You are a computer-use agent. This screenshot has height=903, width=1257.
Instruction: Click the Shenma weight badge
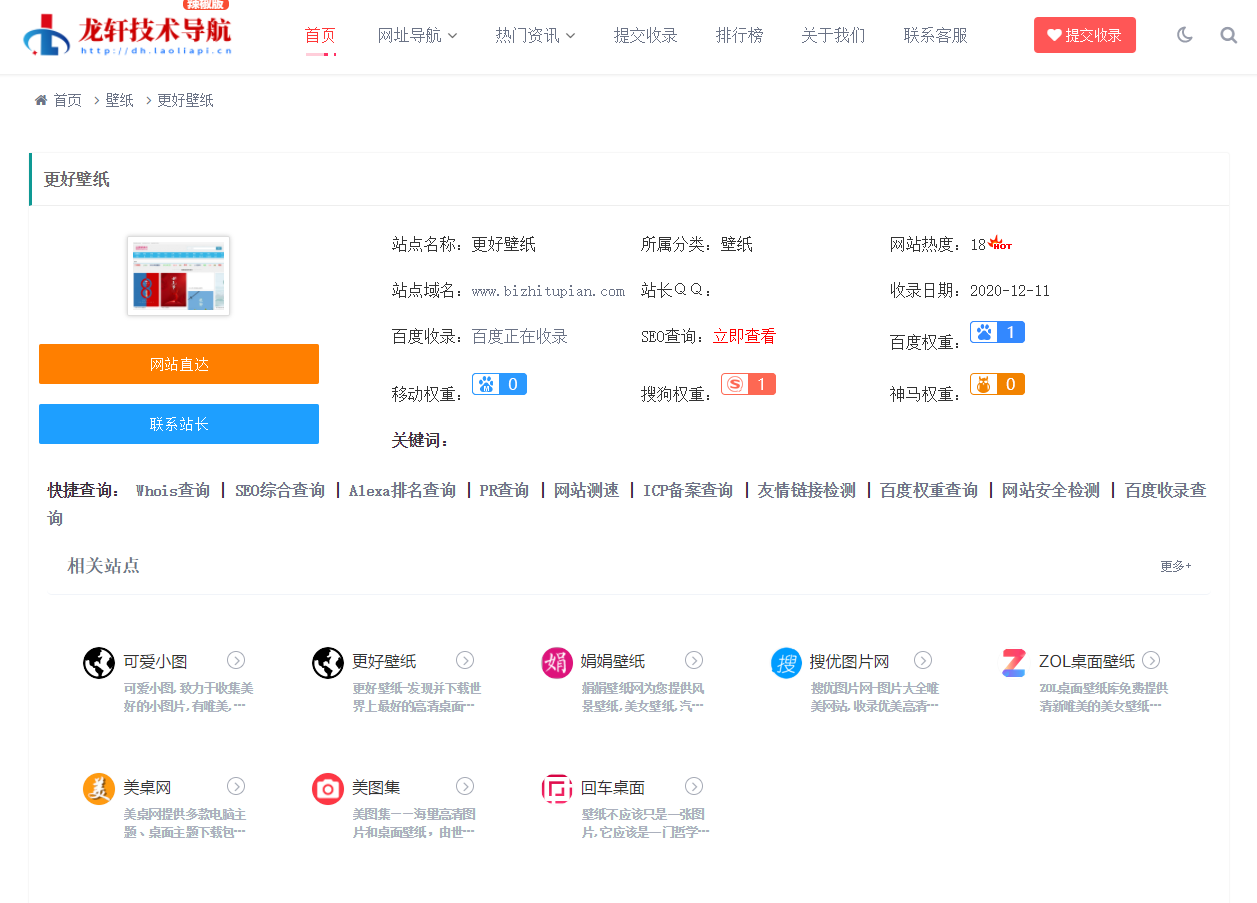coord(997,384)
